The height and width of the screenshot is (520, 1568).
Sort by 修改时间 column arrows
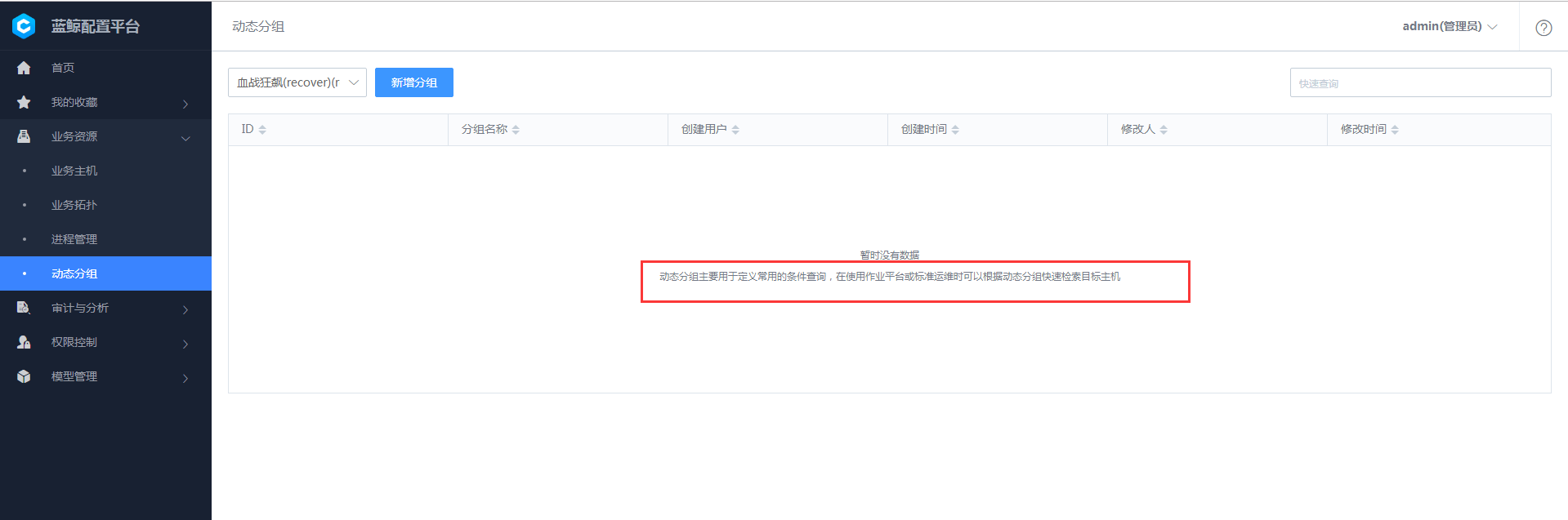(1395, 130)
